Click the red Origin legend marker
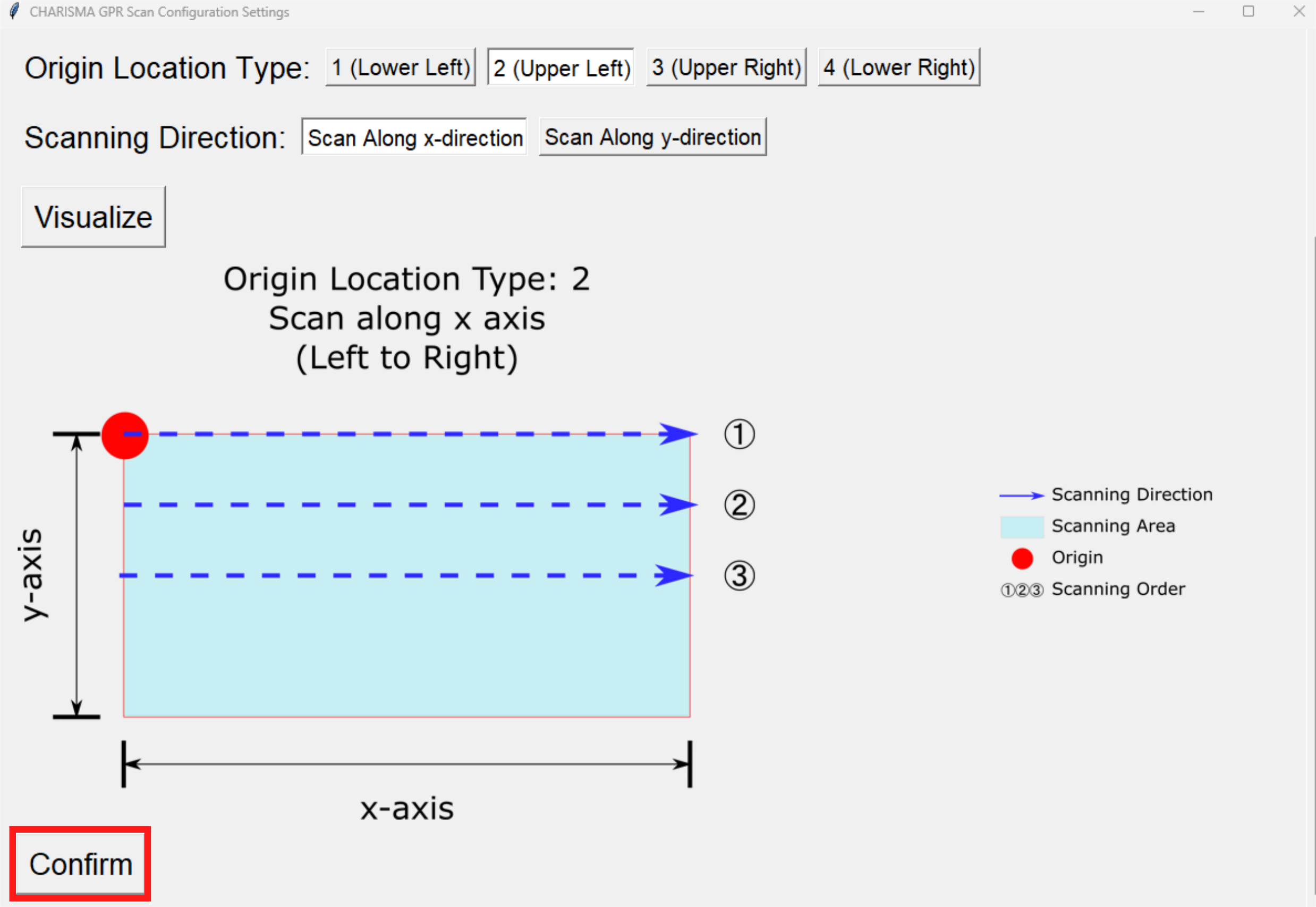1316x907 pixels. point(1022,559)
